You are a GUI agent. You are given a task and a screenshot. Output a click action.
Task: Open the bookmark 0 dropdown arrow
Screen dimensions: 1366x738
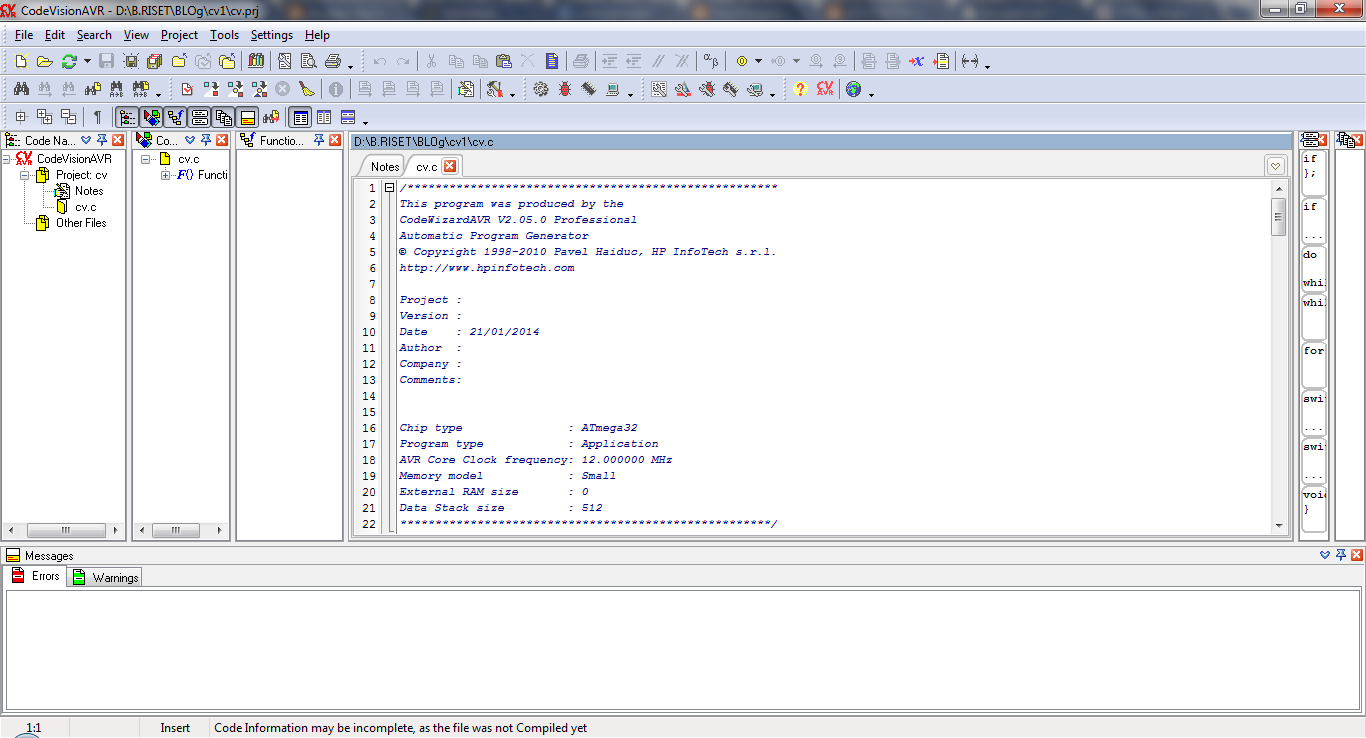point(759,61)
